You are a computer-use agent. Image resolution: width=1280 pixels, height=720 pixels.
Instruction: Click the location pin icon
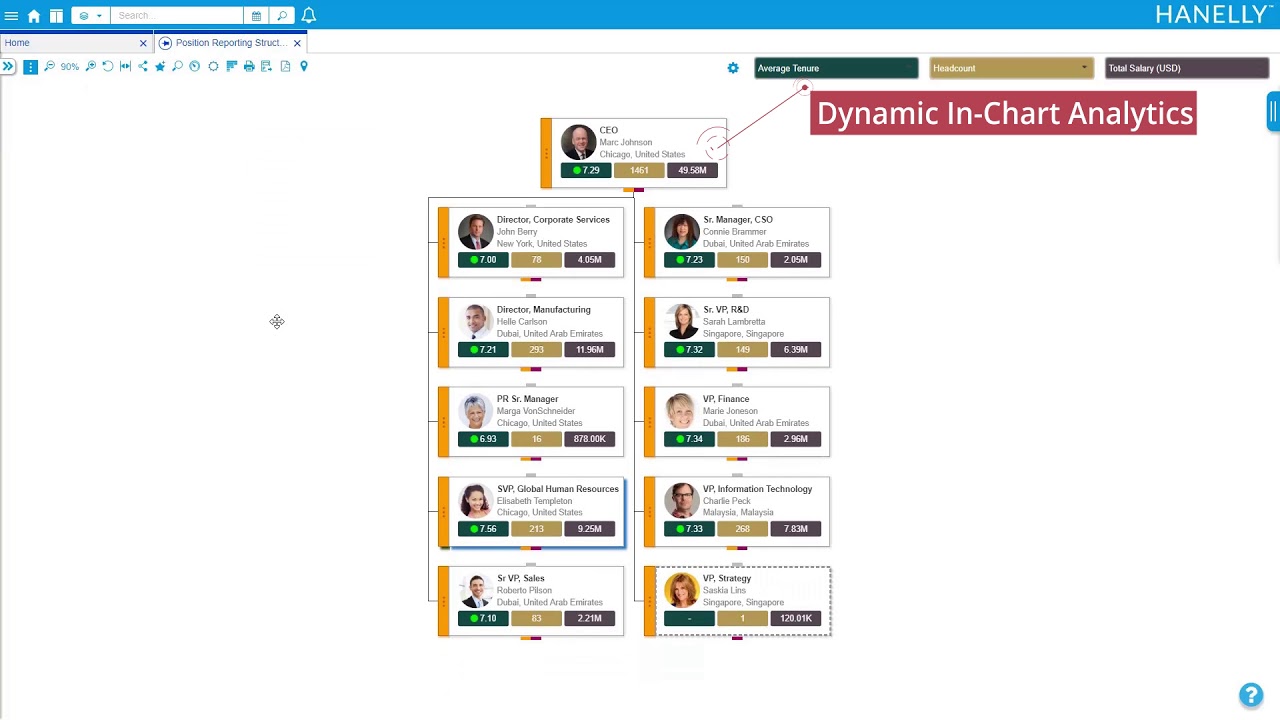pyautogui.click(x=304, y=66)
